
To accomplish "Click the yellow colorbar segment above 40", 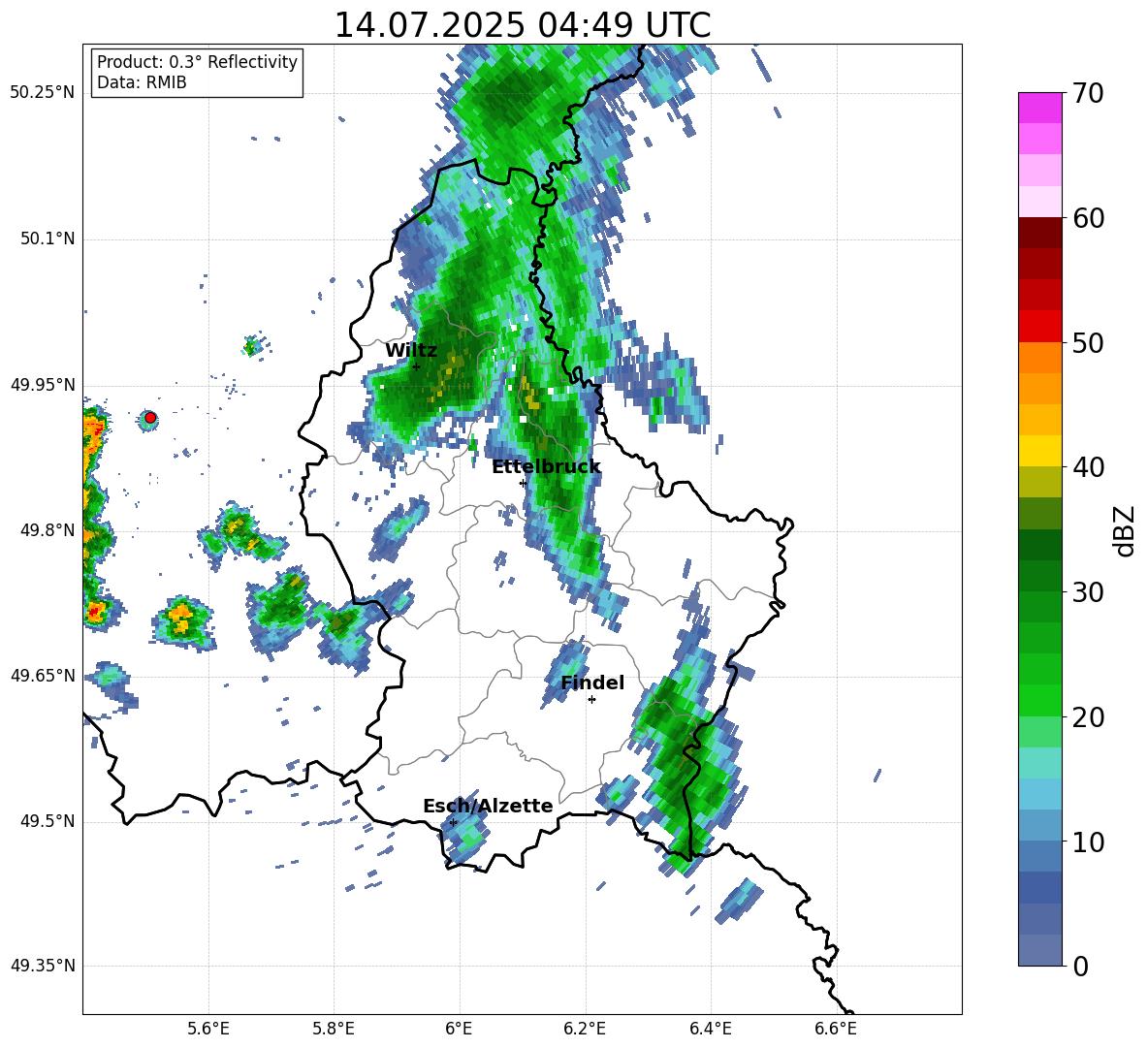I will click(x=1039, y=451).
